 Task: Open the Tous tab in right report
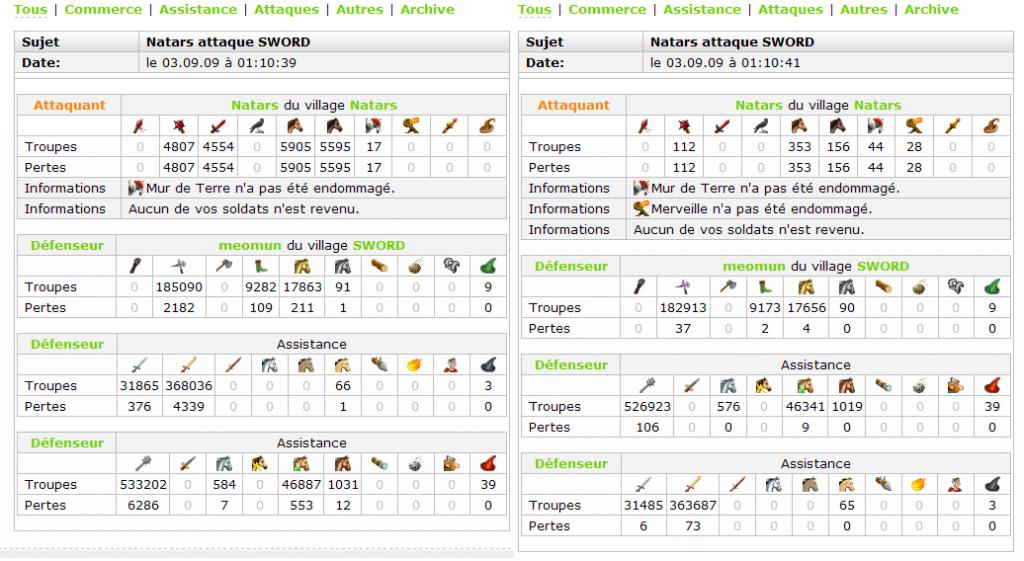pos(534,10)
